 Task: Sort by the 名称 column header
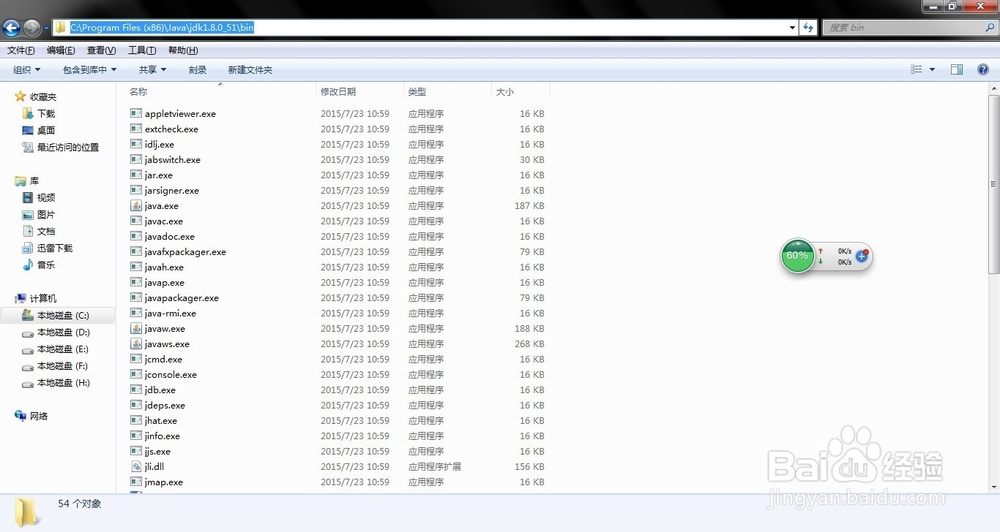217,92
